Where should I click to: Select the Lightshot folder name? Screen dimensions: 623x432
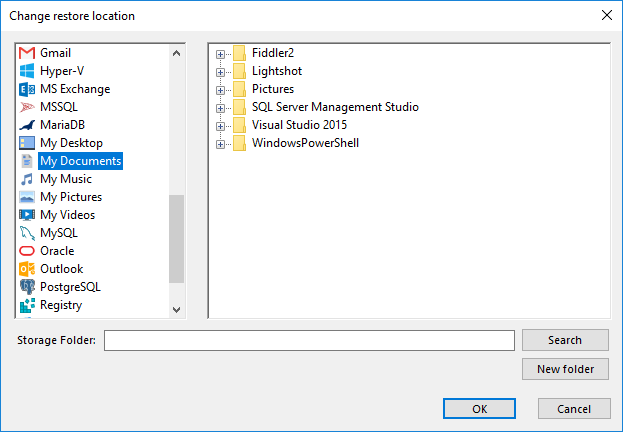[277, 71]
